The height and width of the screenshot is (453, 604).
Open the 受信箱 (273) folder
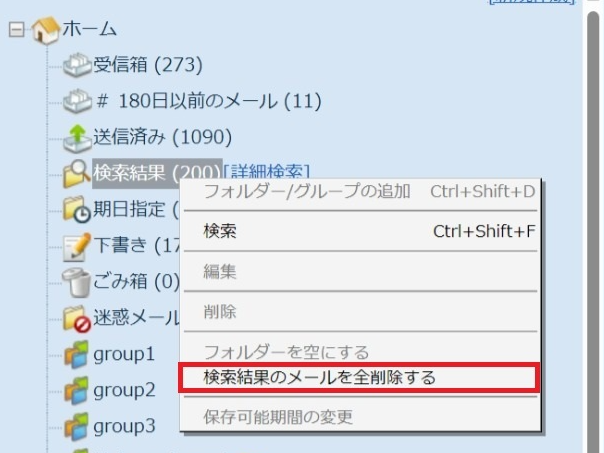click(148, 66)
